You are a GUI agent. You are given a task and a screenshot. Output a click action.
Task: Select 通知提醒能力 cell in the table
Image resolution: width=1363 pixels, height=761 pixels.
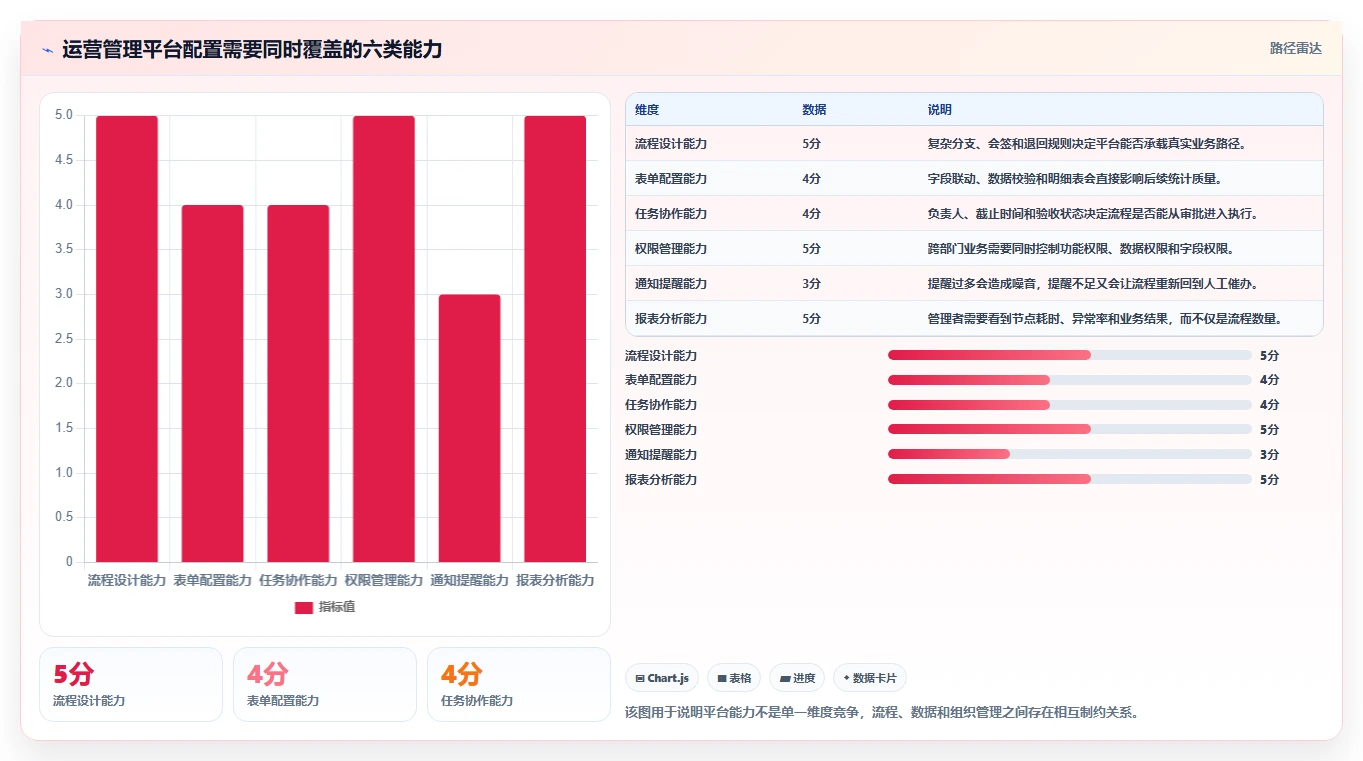(671, 284)
